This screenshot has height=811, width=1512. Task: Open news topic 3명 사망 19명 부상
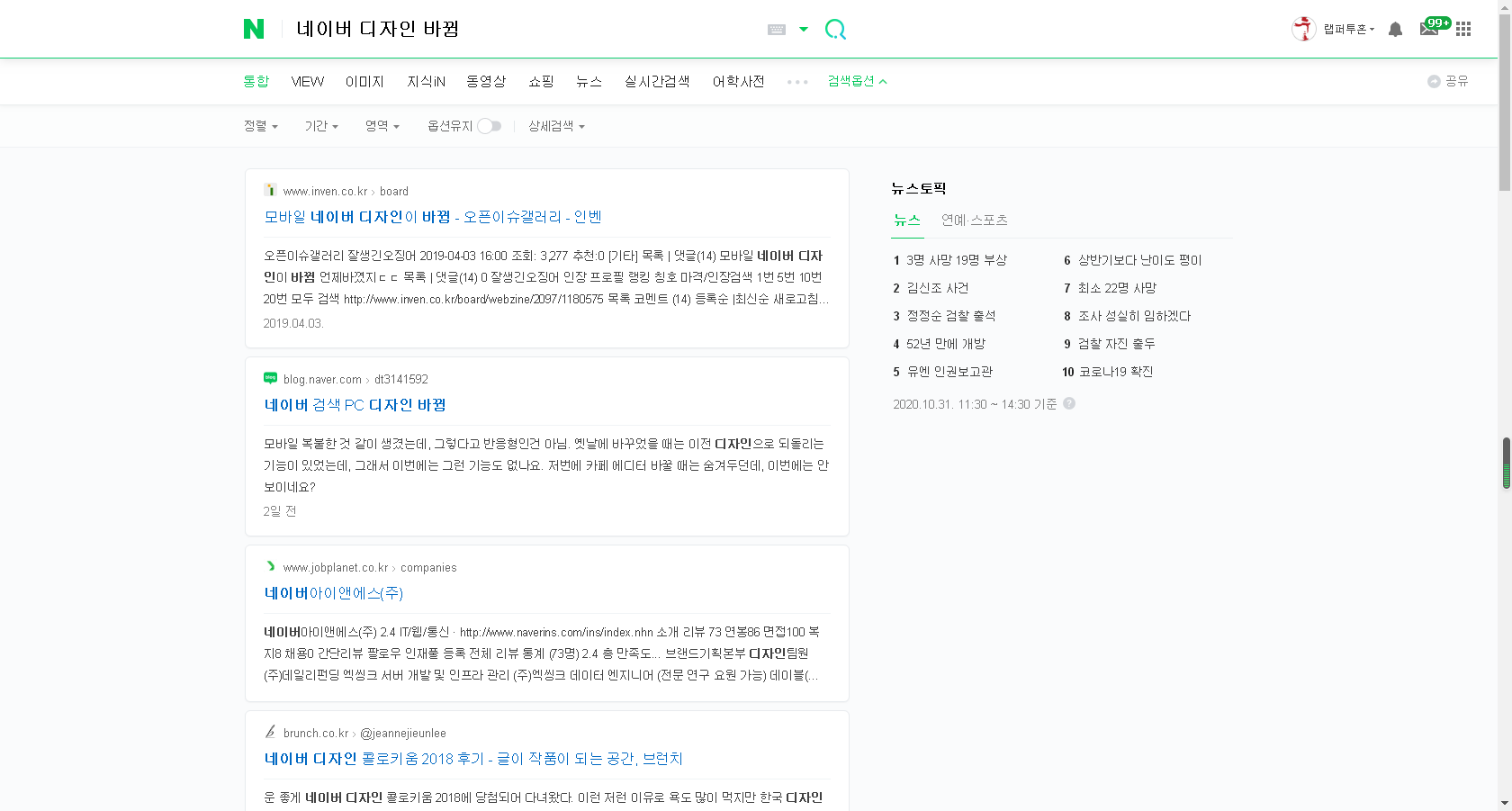[957, 260]
